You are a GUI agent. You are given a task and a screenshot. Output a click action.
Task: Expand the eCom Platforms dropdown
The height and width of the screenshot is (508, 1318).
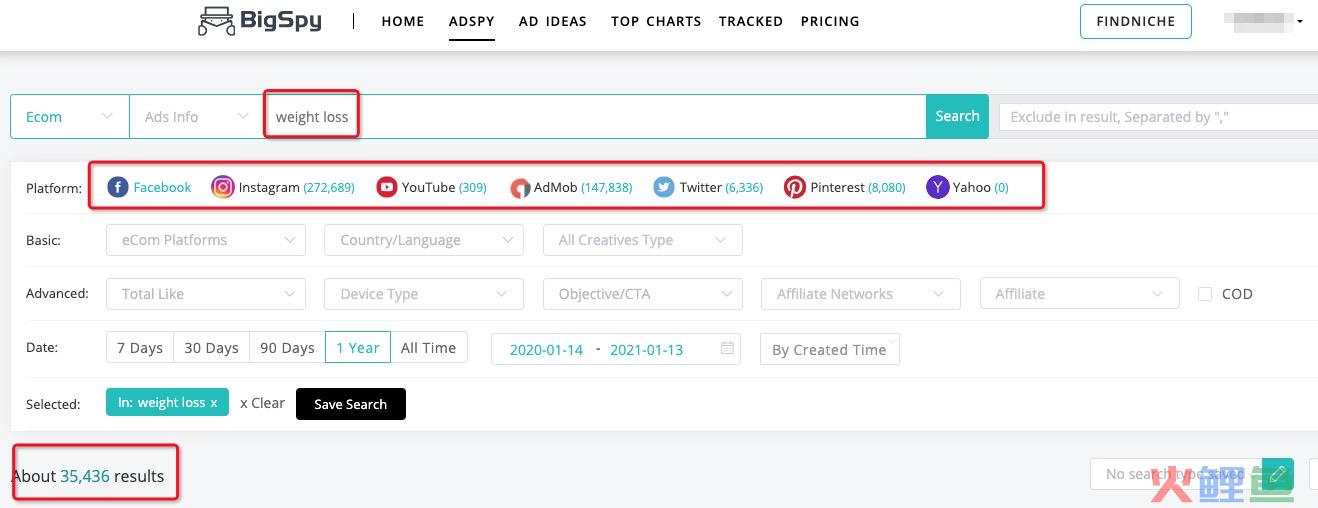point(206,240)
